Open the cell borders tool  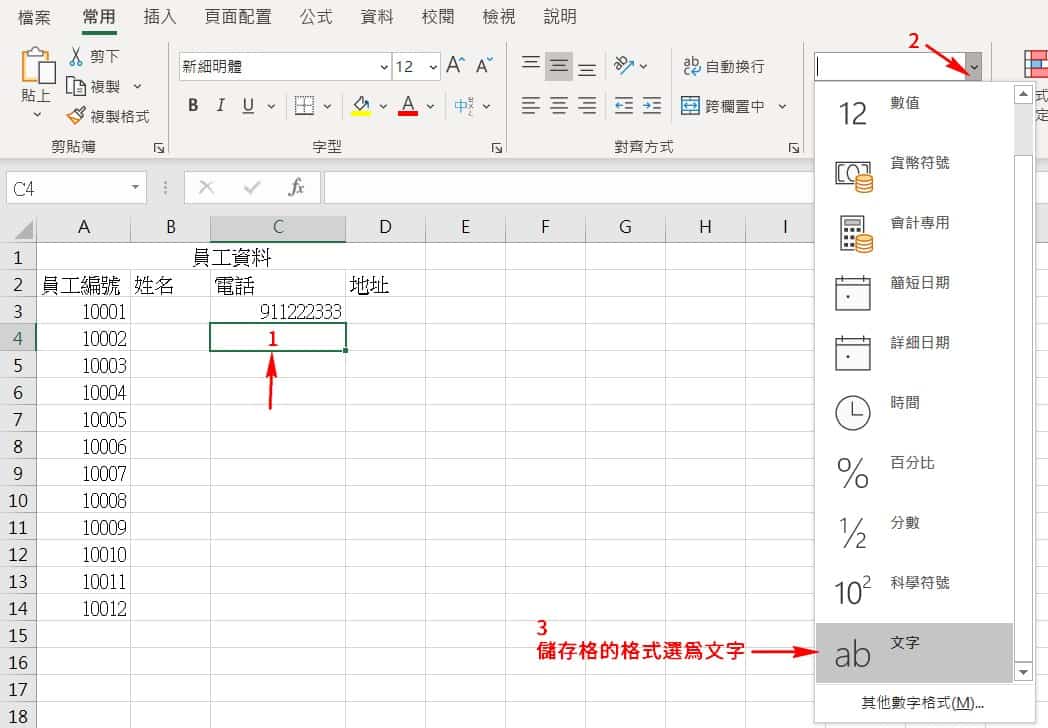click(304, 106)
